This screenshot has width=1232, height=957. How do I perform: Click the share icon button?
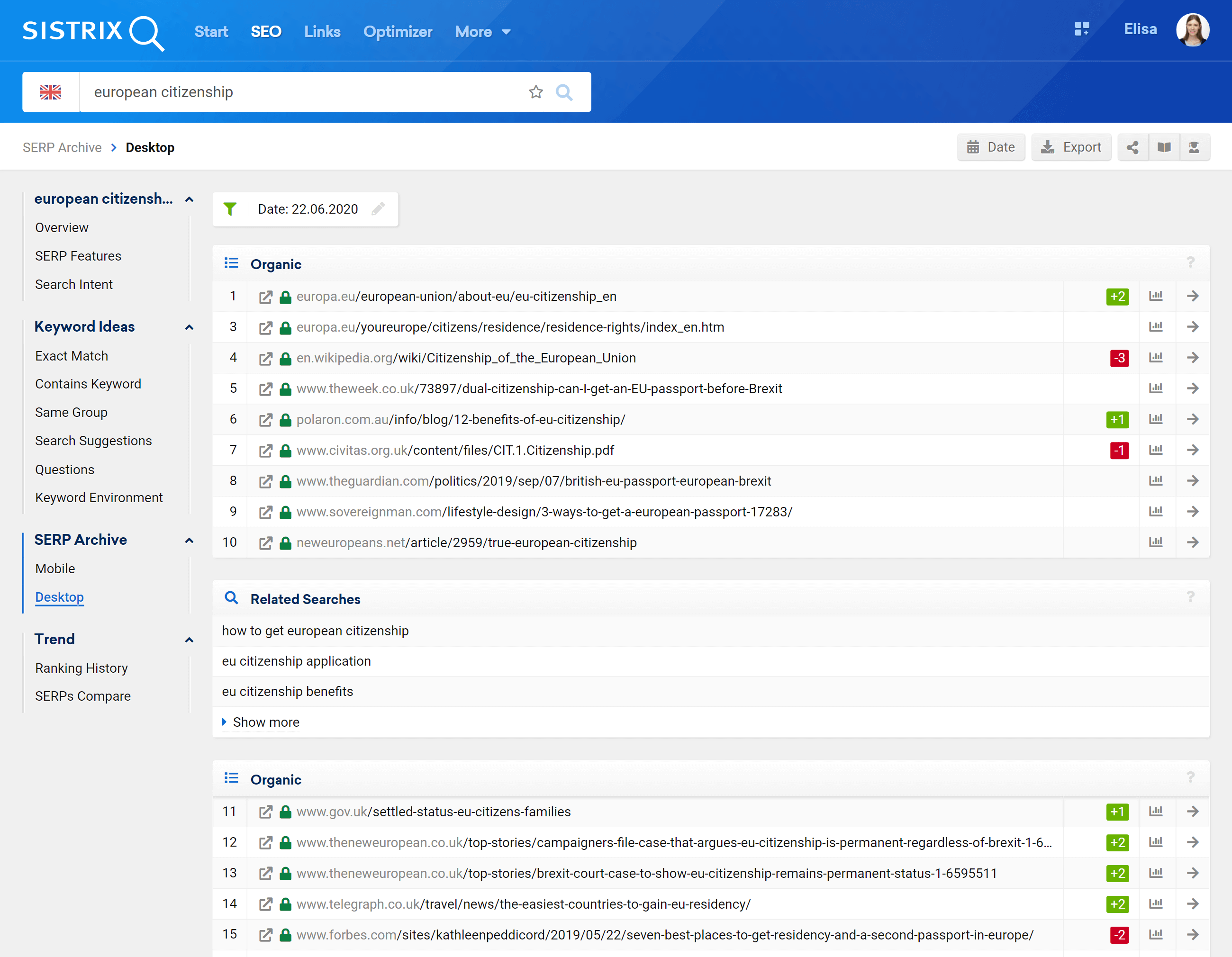[1132, 148]
